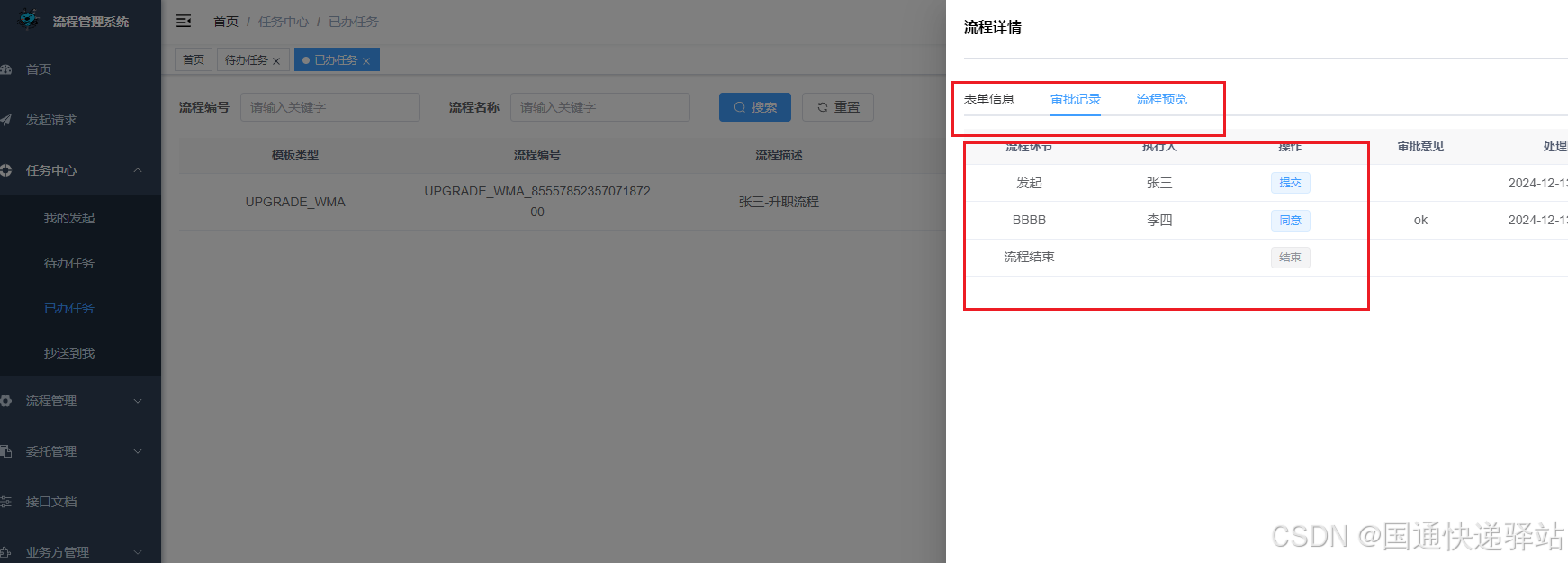This screenshot has width=1568, height=563.
Task: Open the 审批记录 tab in 流程详情
Action: point(1076,99)
